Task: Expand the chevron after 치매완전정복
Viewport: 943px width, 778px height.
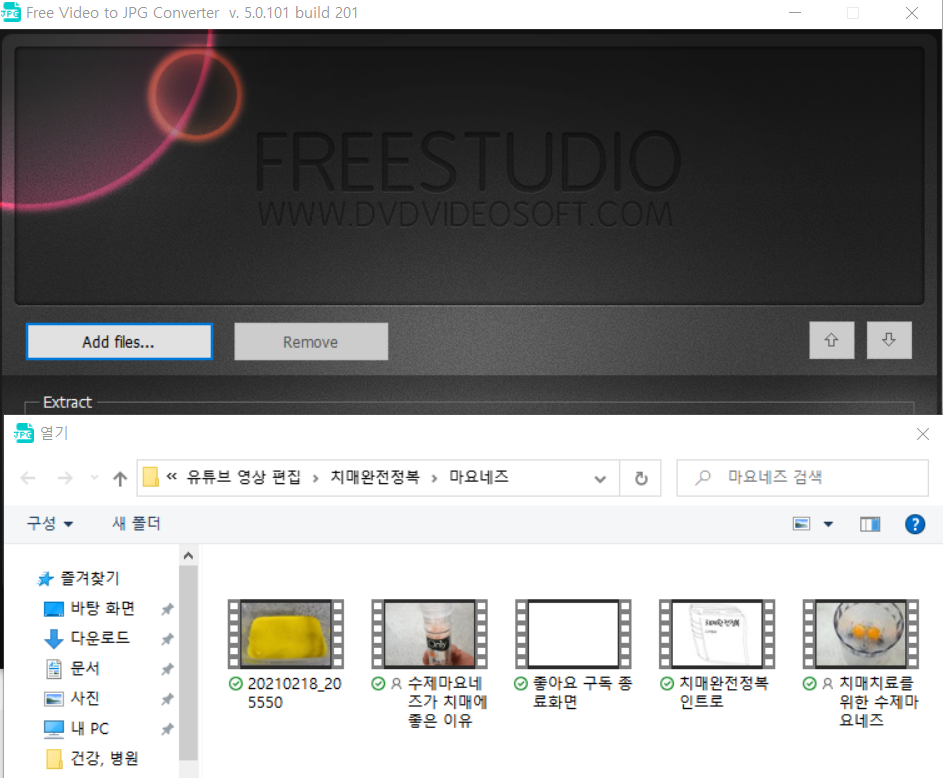Action: click(x=434, y=479)
